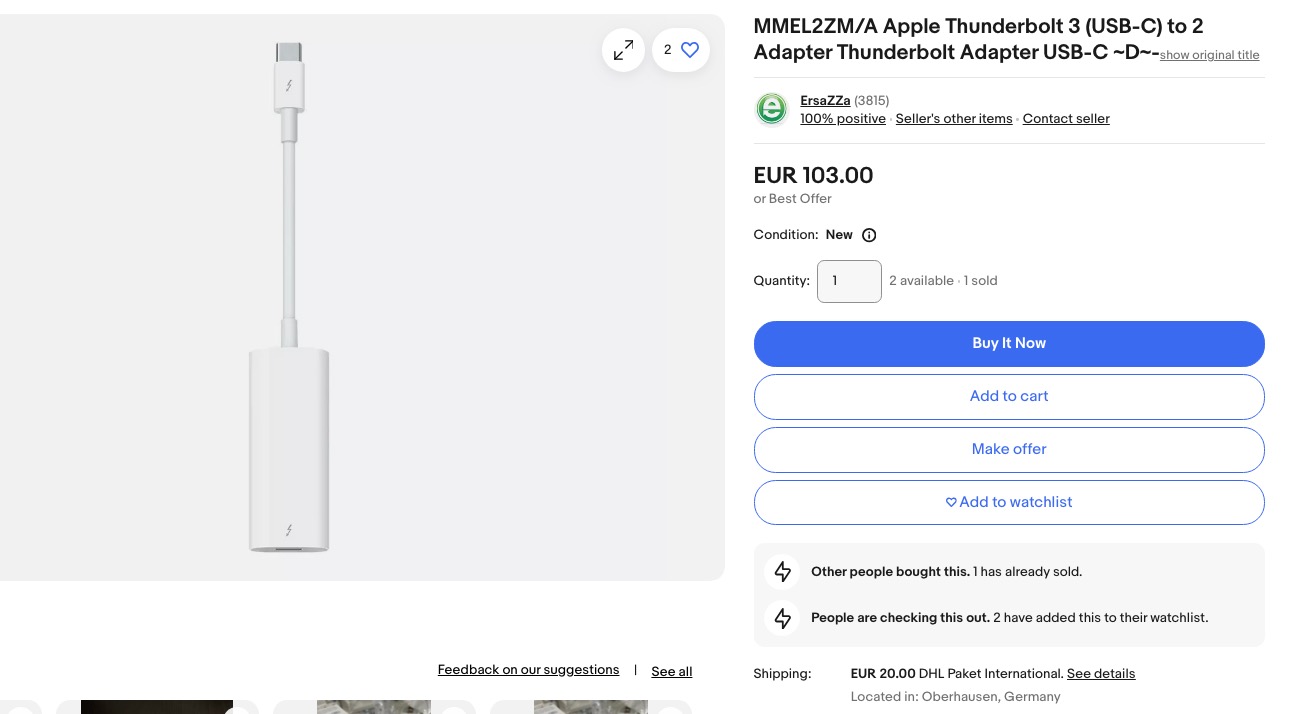Click the heart icon on product image

point(689,50)
